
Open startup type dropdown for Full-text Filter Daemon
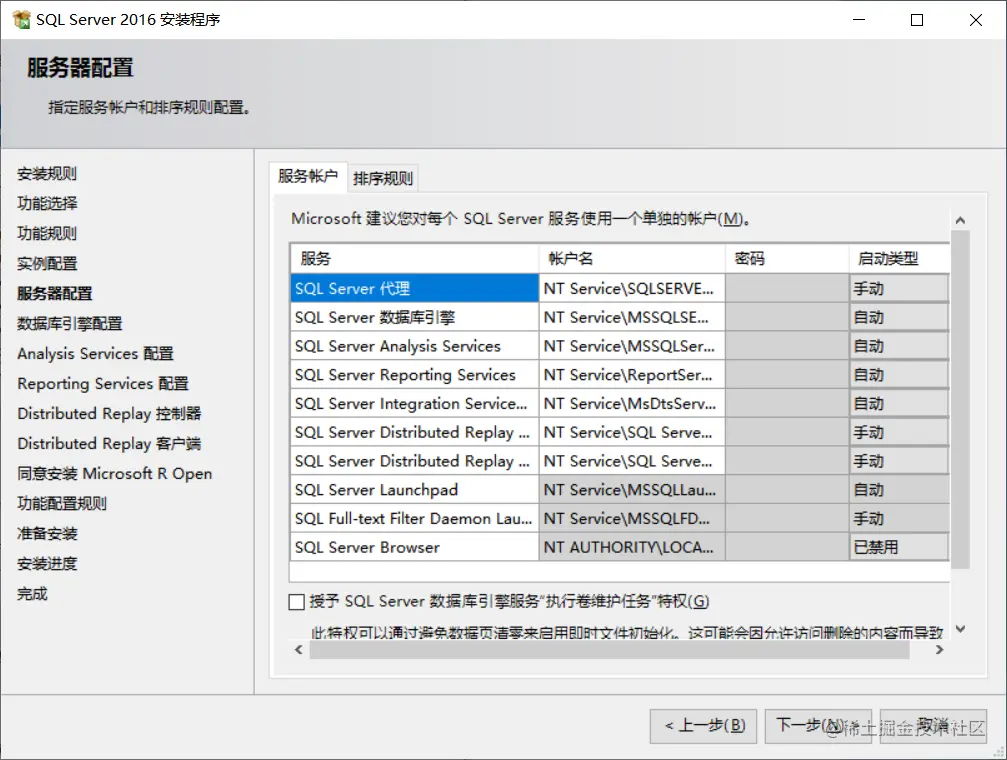click(899, 518)
